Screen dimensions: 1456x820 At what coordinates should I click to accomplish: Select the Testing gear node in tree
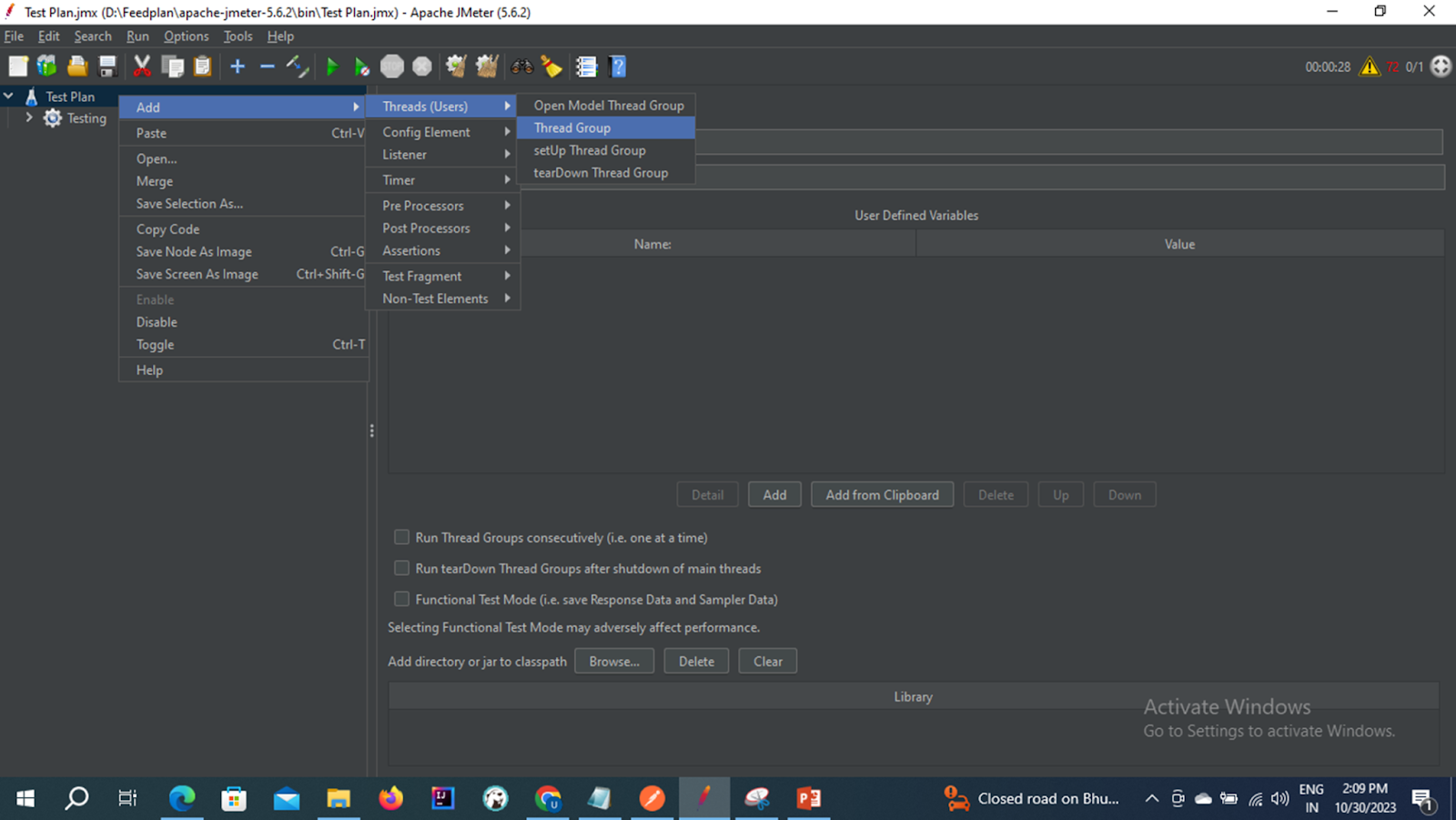[x=76, y=118]
